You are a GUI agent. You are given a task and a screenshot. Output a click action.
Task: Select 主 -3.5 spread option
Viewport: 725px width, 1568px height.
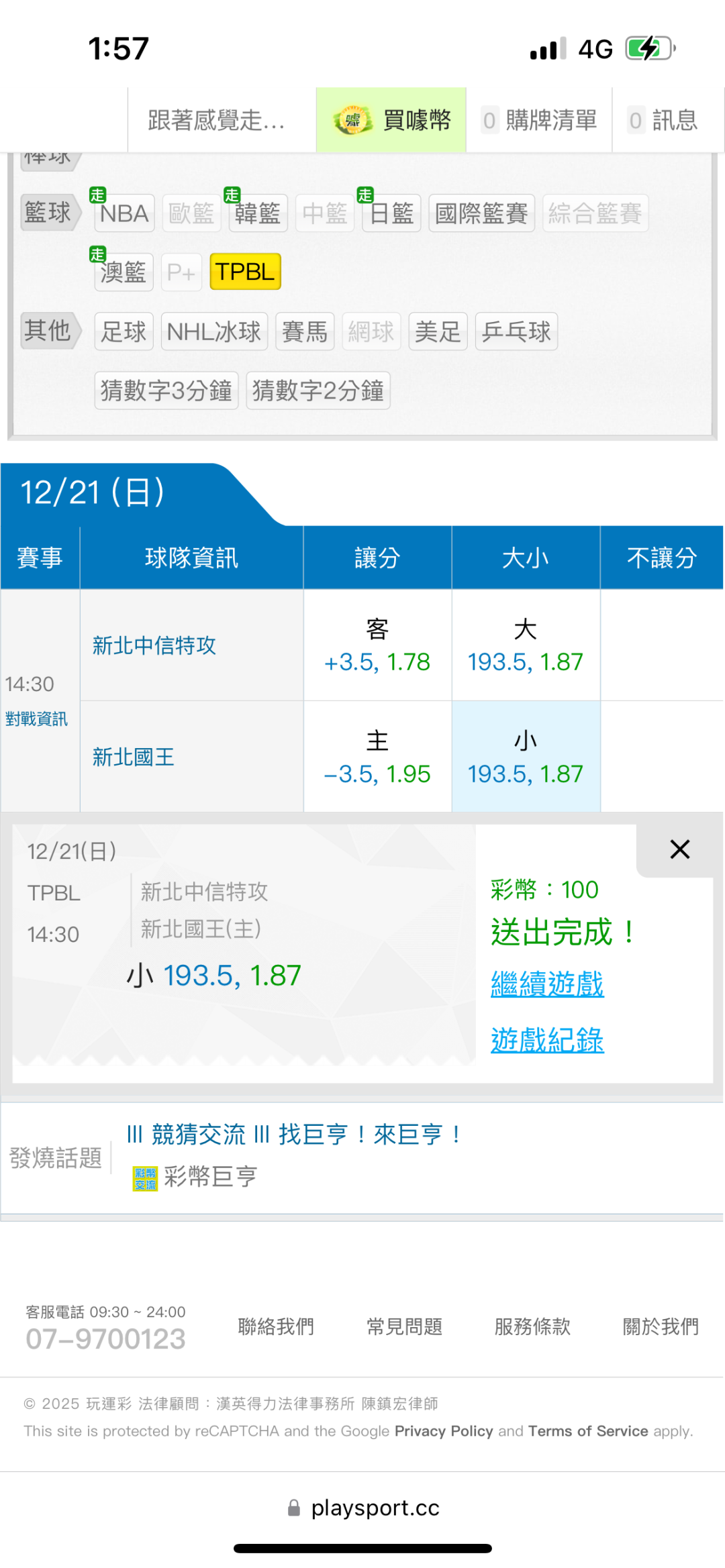(377, 757)
